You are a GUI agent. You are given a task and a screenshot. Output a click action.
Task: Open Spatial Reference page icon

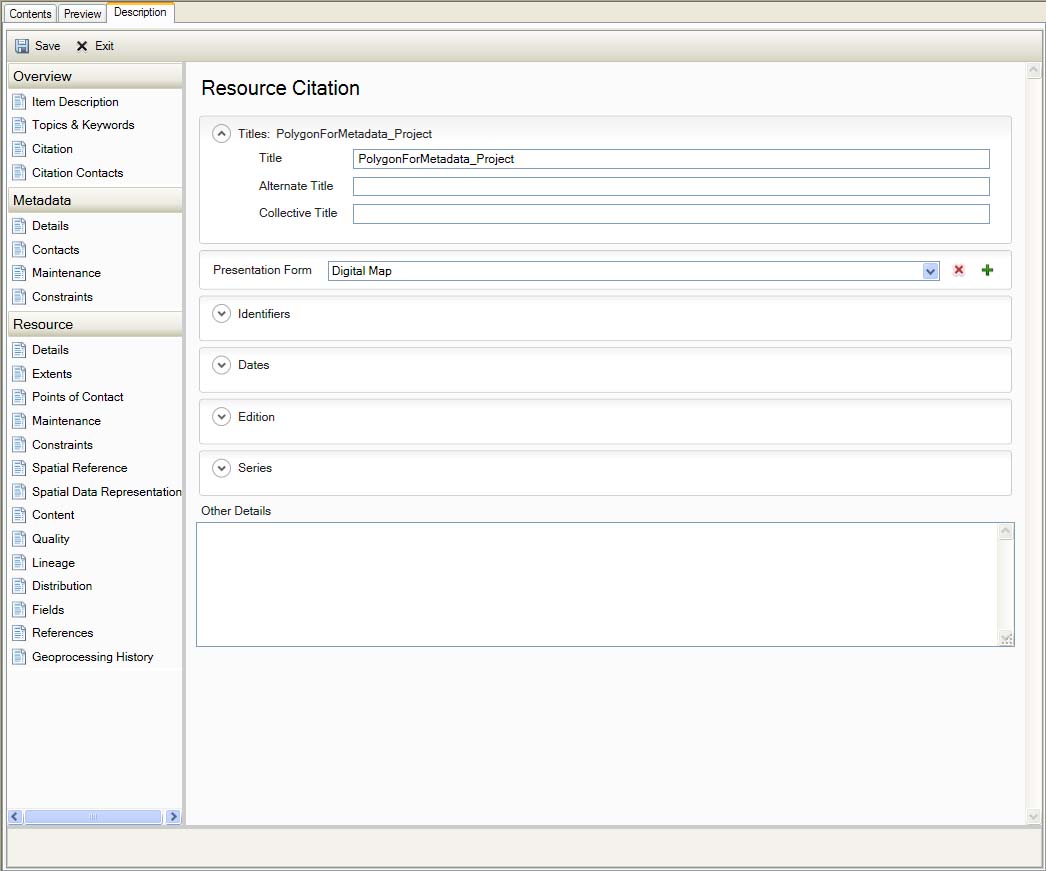click(19, 468)
